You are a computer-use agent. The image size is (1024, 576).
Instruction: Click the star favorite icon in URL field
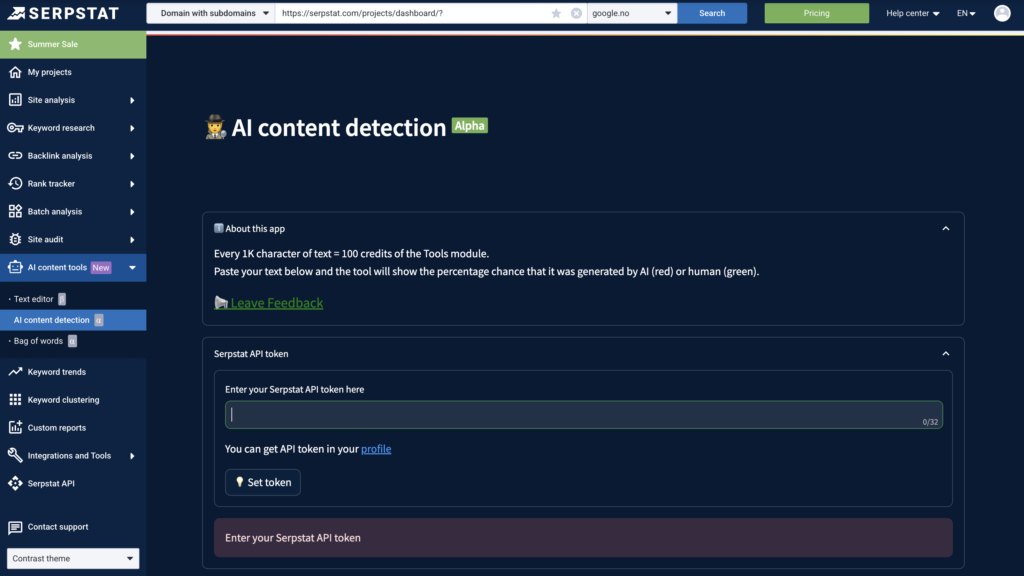[x=556, y=13]
